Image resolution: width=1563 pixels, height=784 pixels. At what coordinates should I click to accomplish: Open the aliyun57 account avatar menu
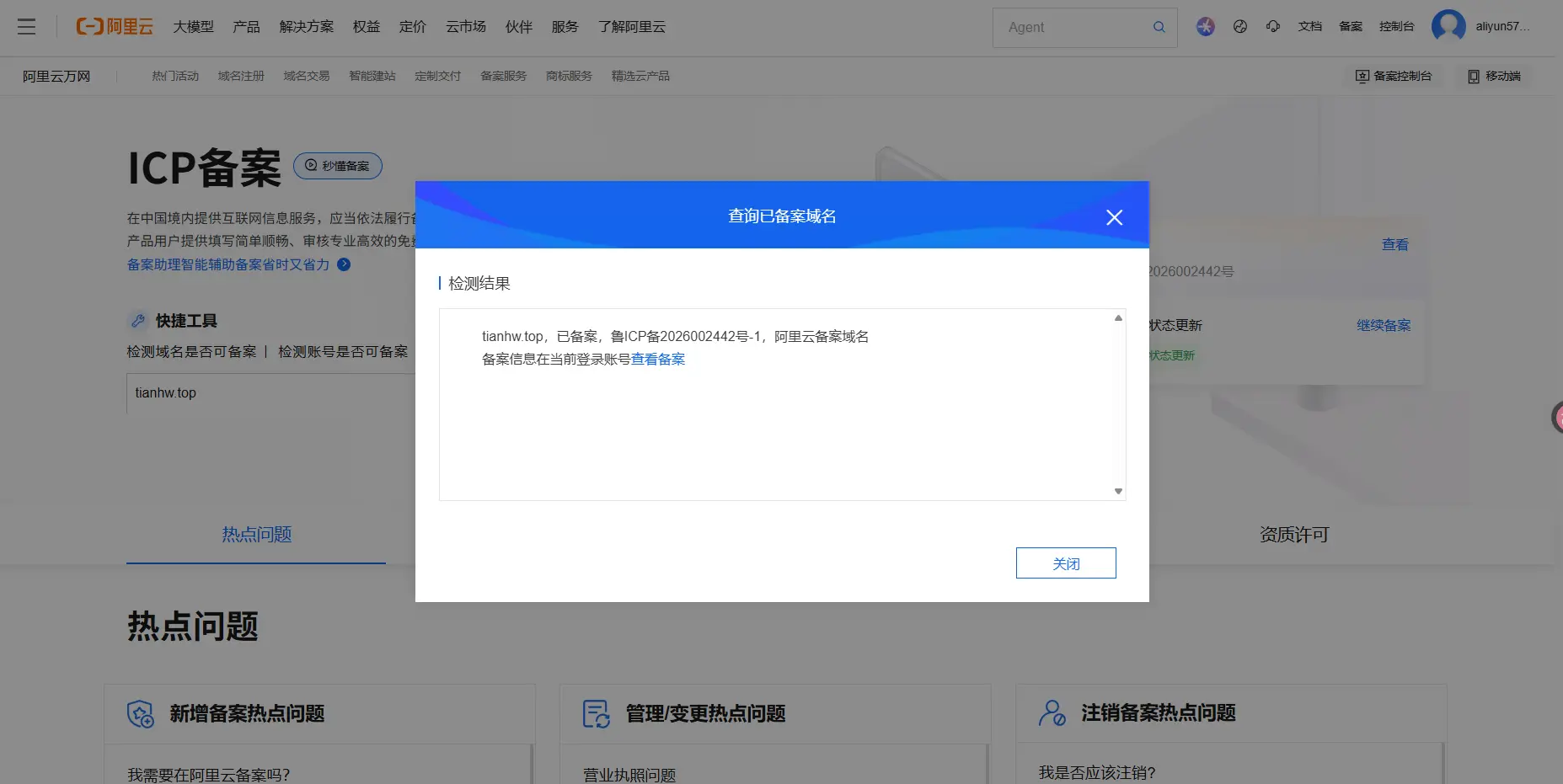1448,26
